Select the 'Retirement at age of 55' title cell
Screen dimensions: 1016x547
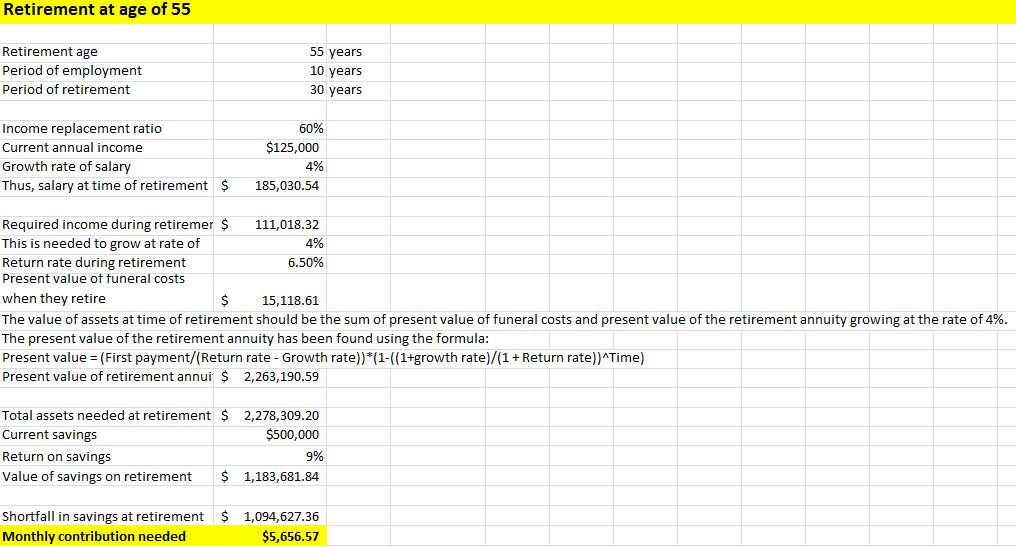click(x=84, y=10)
